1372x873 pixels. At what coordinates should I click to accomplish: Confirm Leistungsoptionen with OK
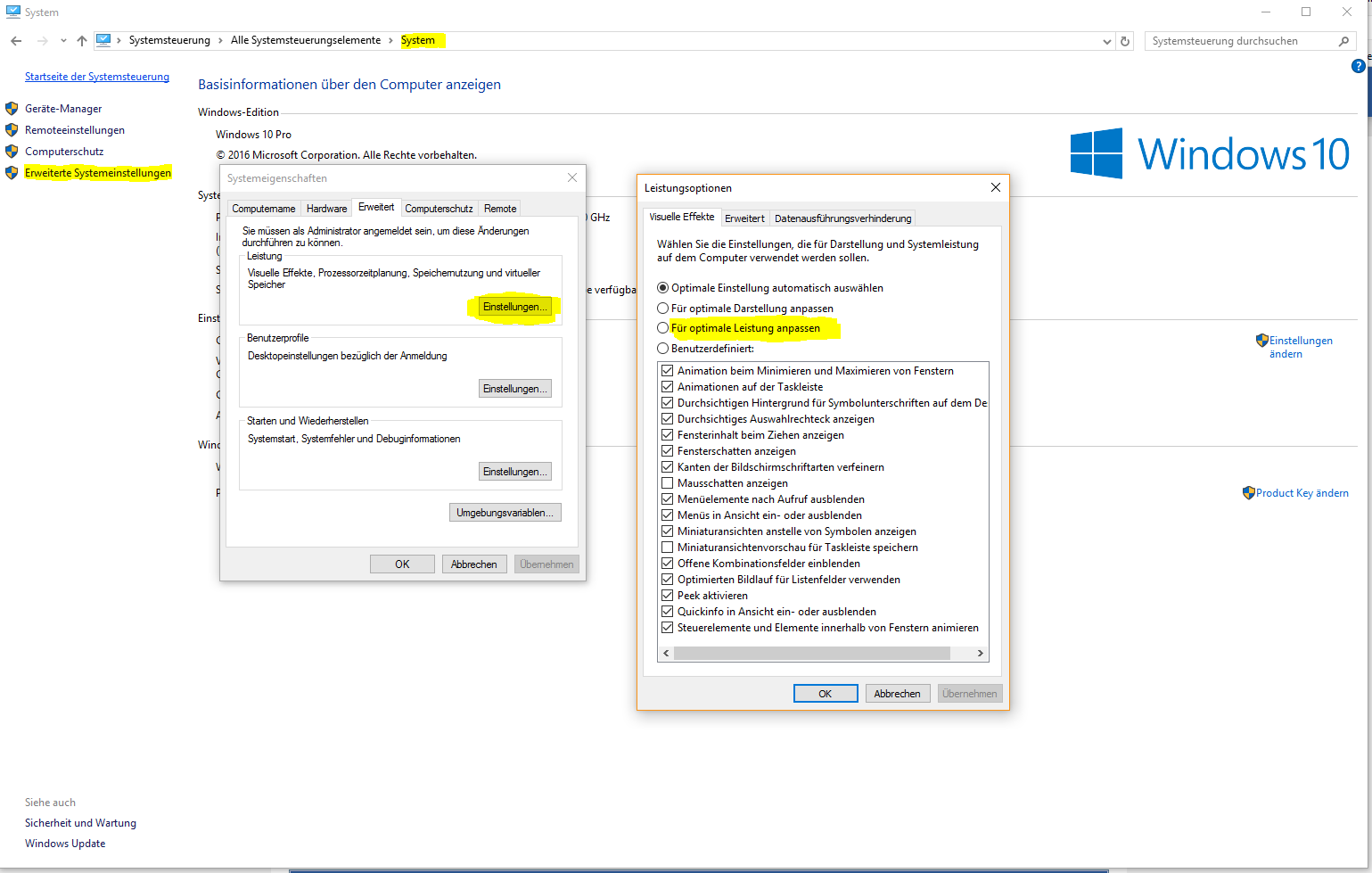coord(826,694)
